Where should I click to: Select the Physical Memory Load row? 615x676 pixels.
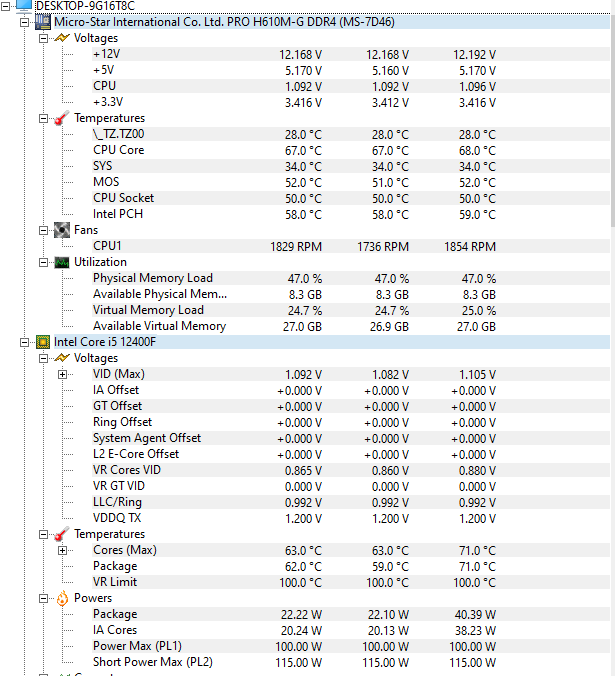(350, 278)
